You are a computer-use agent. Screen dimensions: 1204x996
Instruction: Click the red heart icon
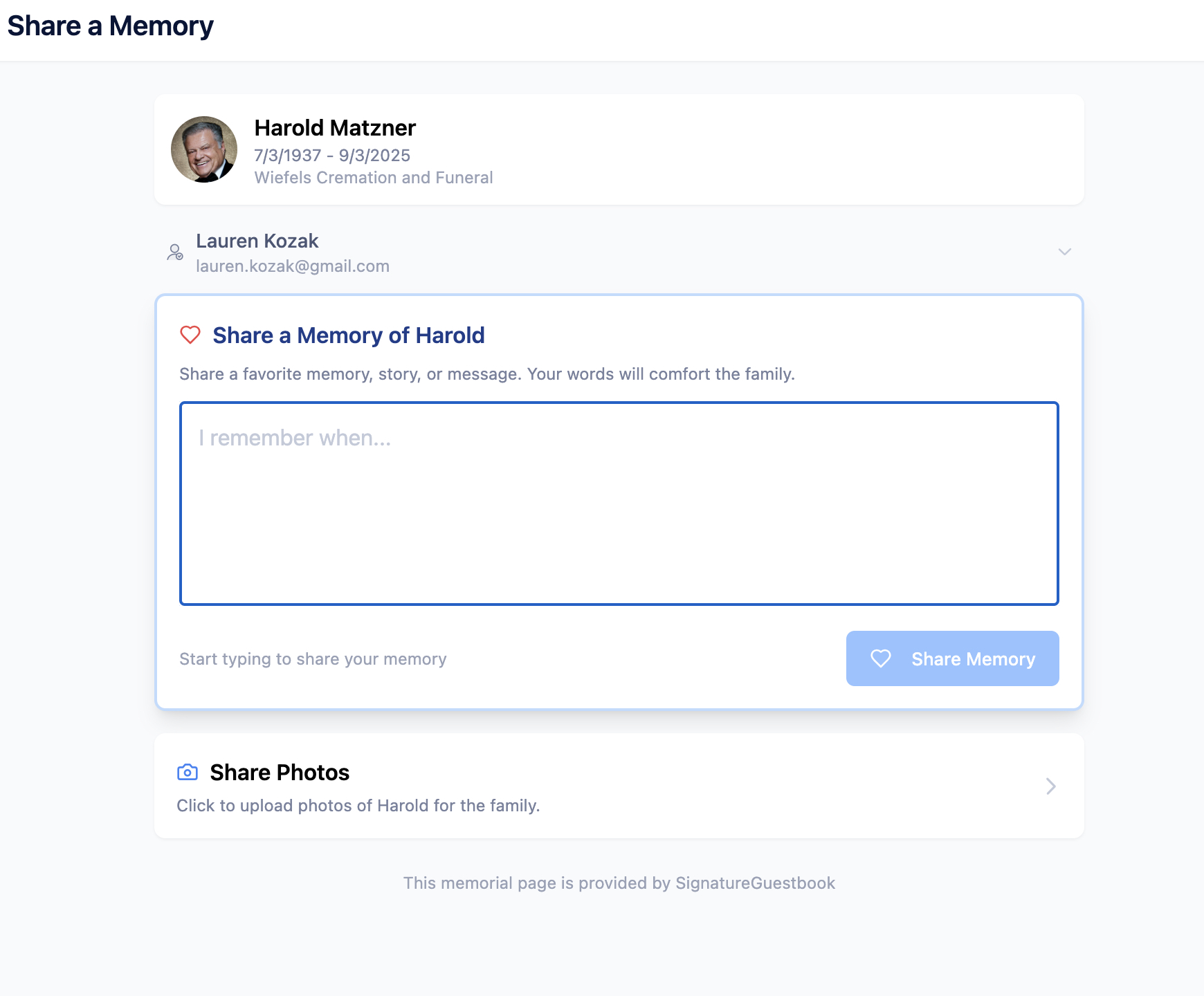[x=190, y=335]
